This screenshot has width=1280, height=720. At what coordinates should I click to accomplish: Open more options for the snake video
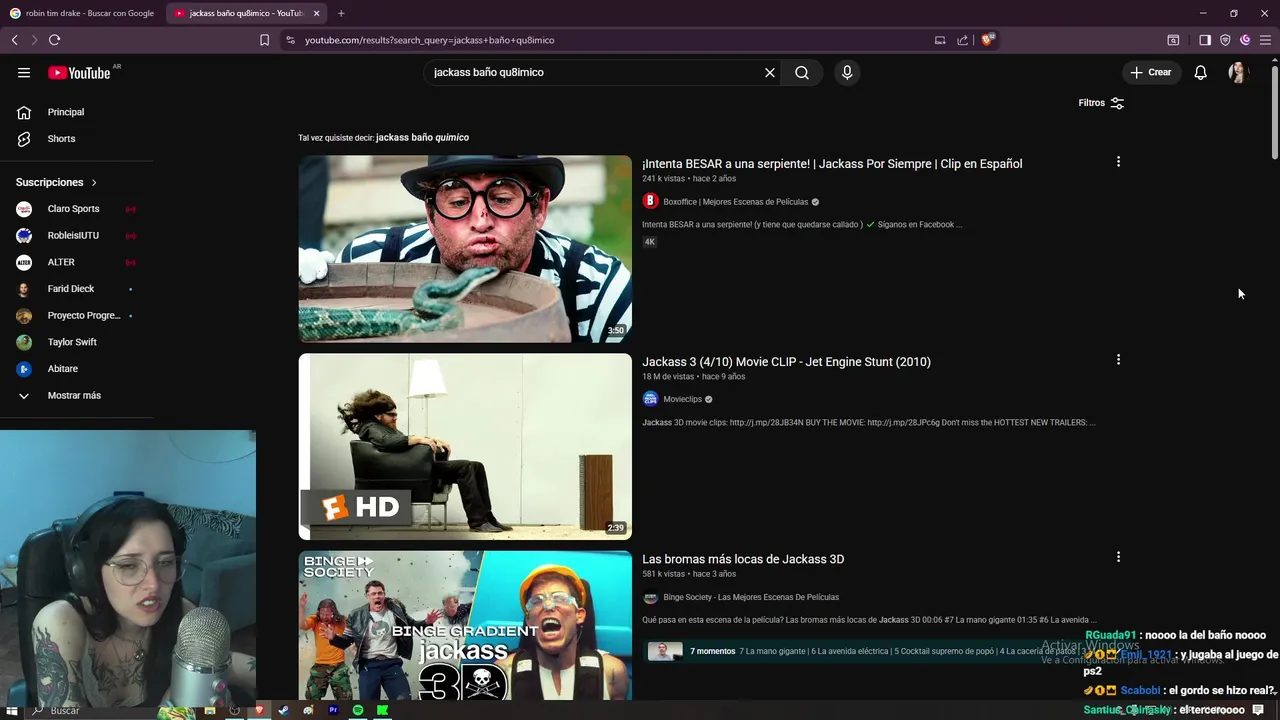point(1118,162)
